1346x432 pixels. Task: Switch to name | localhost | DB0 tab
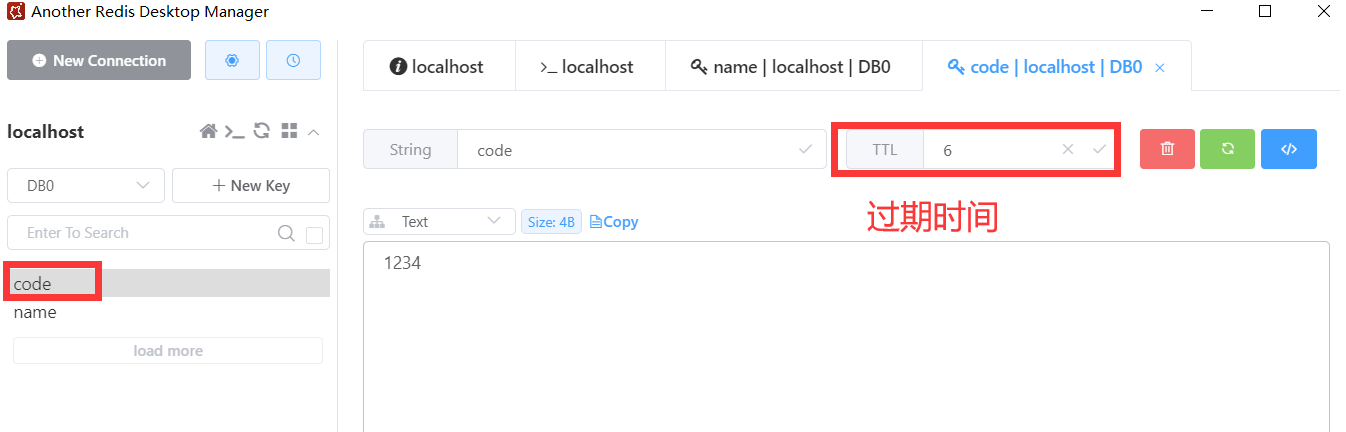pyautogui.click(x=794, y=67)
